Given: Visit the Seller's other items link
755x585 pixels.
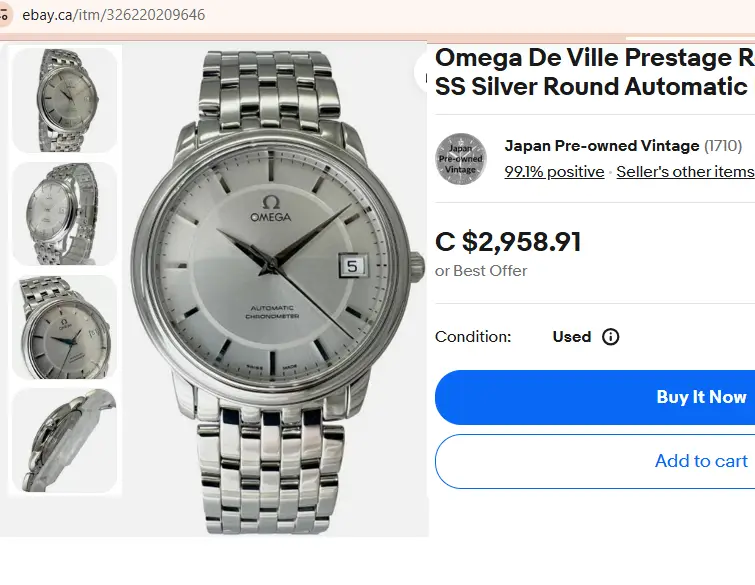Looking at the screenshot, I should click(685, 172).
